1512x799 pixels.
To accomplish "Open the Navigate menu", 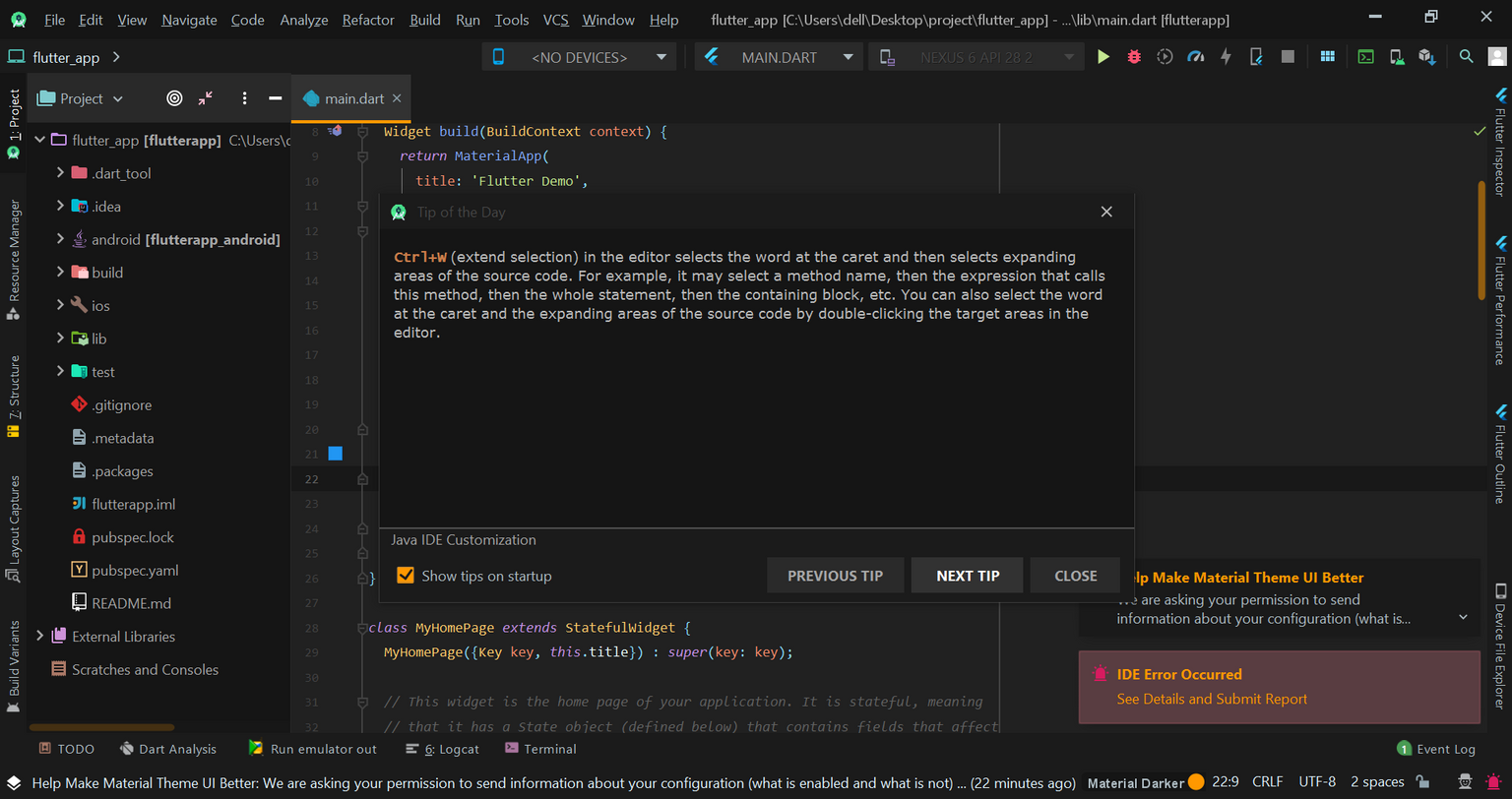I will (x=190, y=20).
